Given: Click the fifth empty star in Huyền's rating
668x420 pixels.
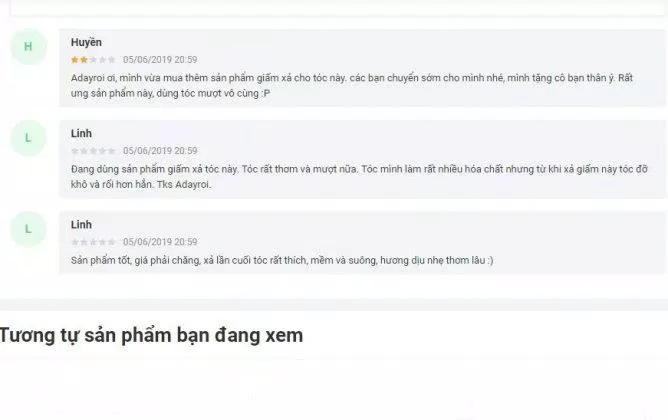Looking at the screenshot, I should 112,60.
